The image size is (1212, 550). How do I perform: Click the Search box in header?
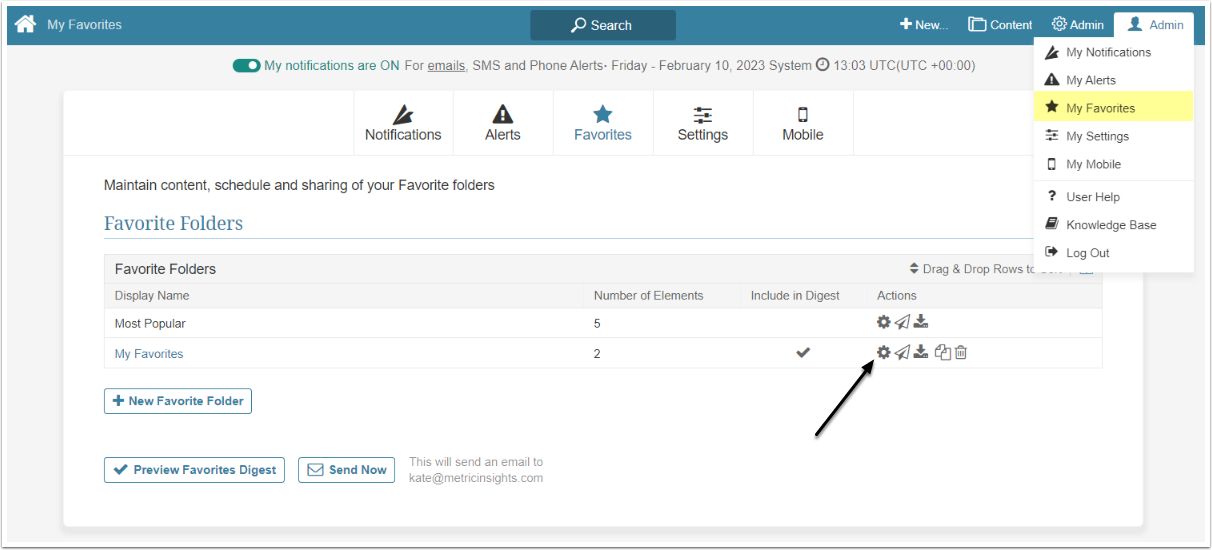tap(602, 25)
